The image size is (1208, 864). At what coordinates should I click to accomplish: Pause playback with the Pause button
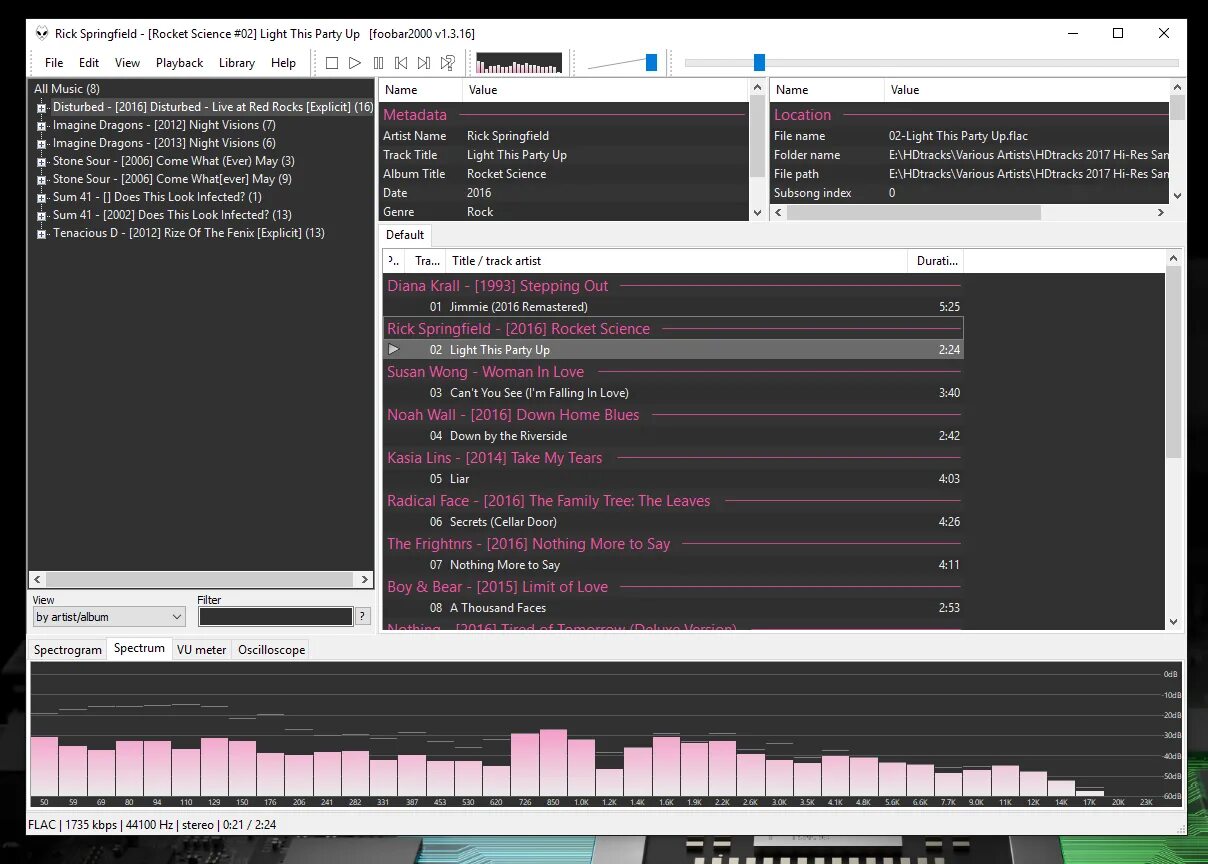click(378, 63)
